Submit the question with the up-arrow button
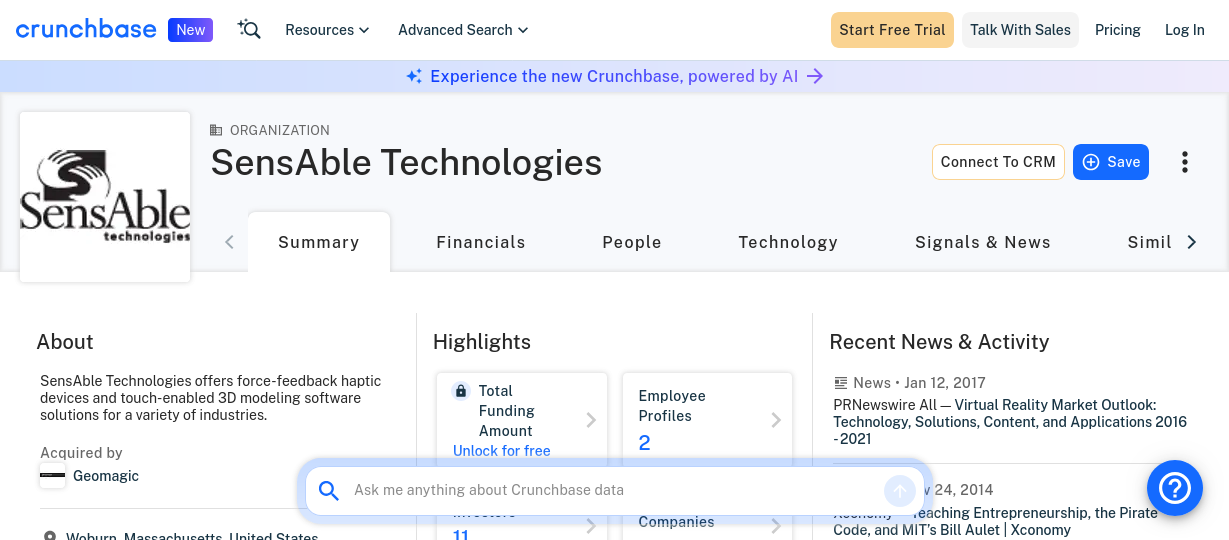Image resolution: width=1229 pixels, height=540 pixels. coord(899,490)
